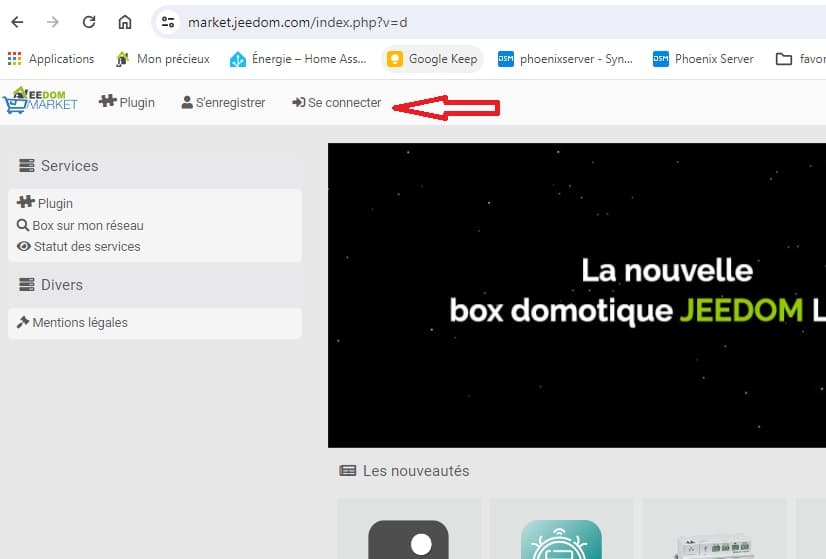Open the Énergie – Home Ass... bookmark
The image size is (826, 559).
pos(298,59)
